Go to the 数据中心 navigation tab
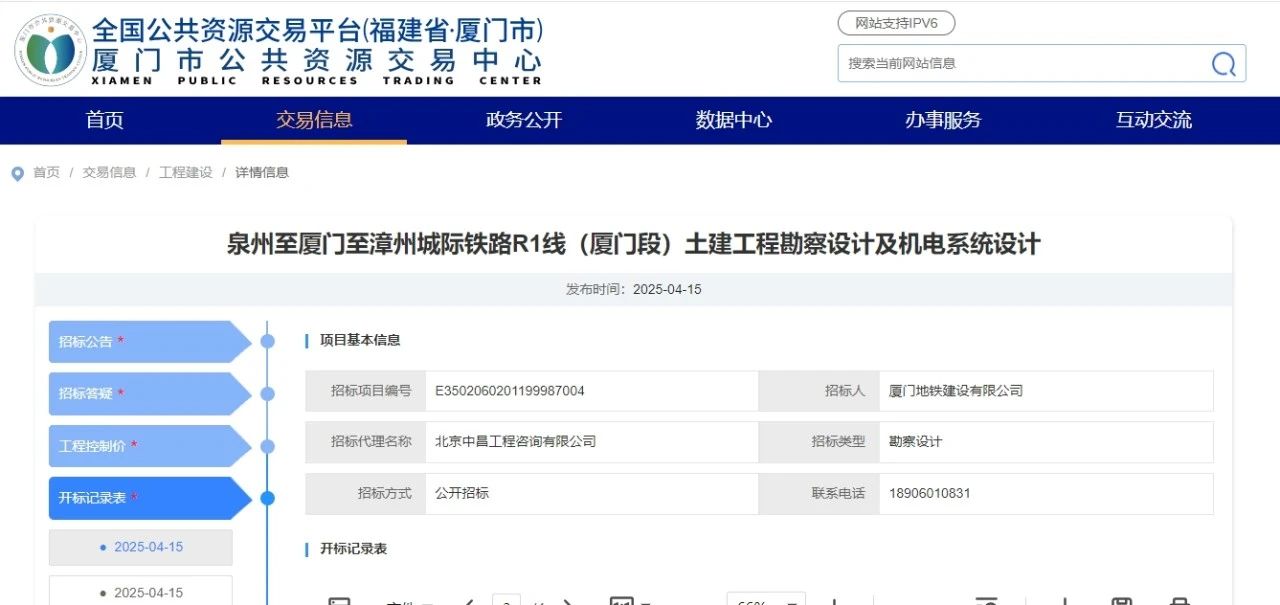1280x605 pixels. pyautogui.click(x=734, y=120)
